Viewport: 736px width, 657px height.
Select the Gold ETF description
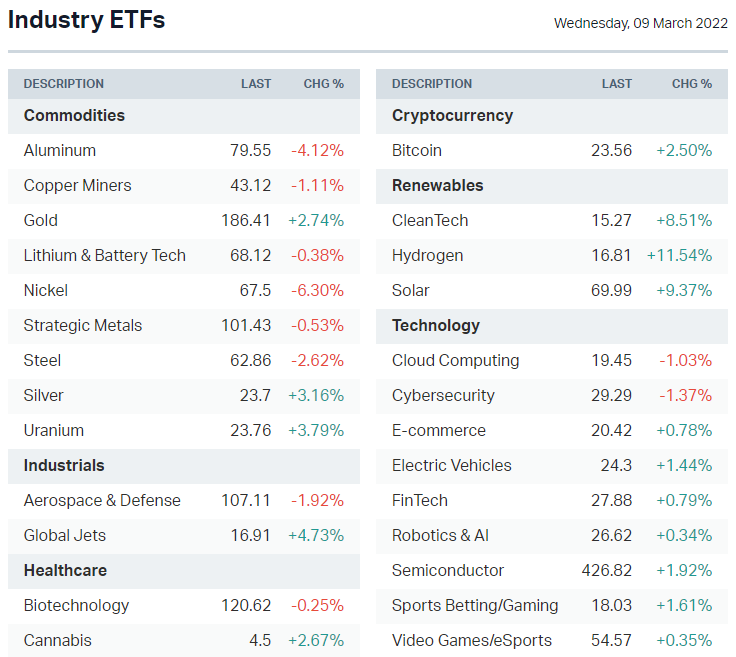41,220
